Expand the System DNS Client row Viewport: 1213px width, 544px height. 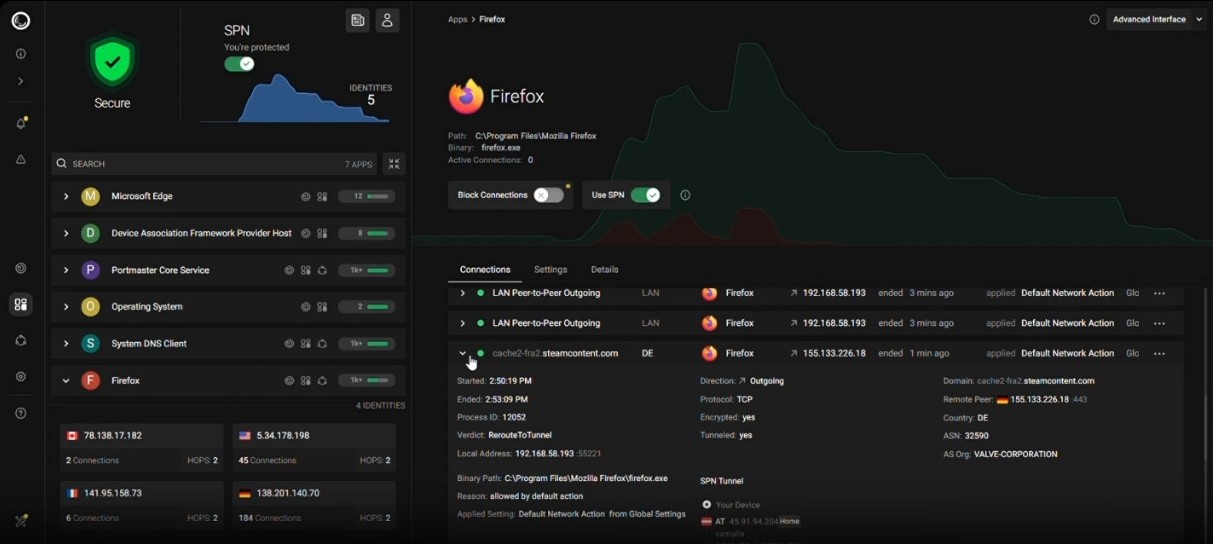pos(66,344)
